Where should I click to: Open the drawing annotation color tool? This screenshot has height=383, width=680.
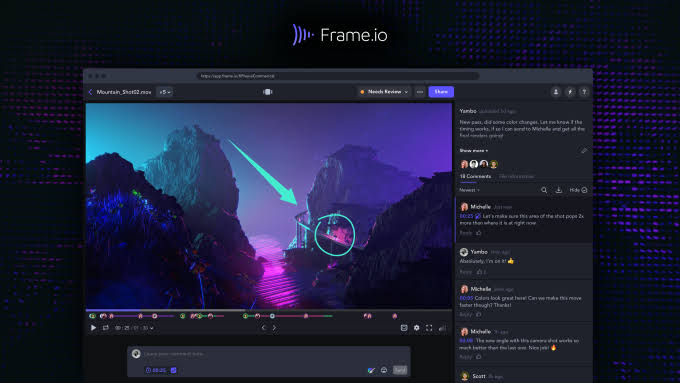(x=371, y=370)
